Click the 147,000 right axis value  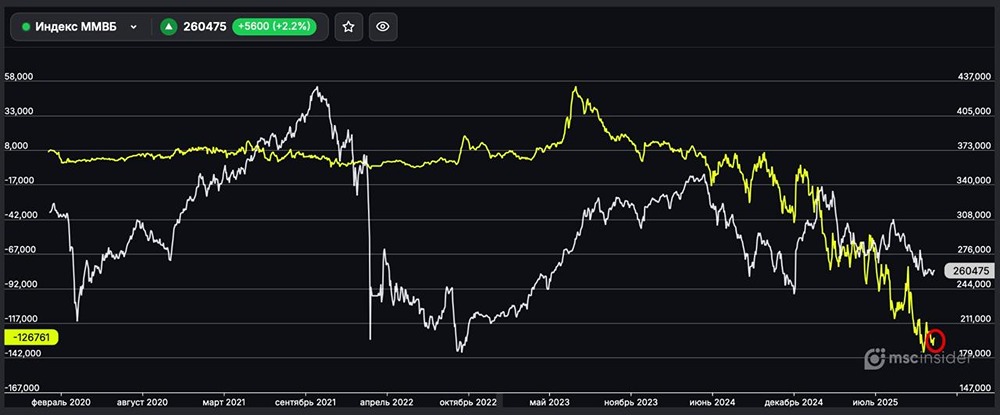976,388
